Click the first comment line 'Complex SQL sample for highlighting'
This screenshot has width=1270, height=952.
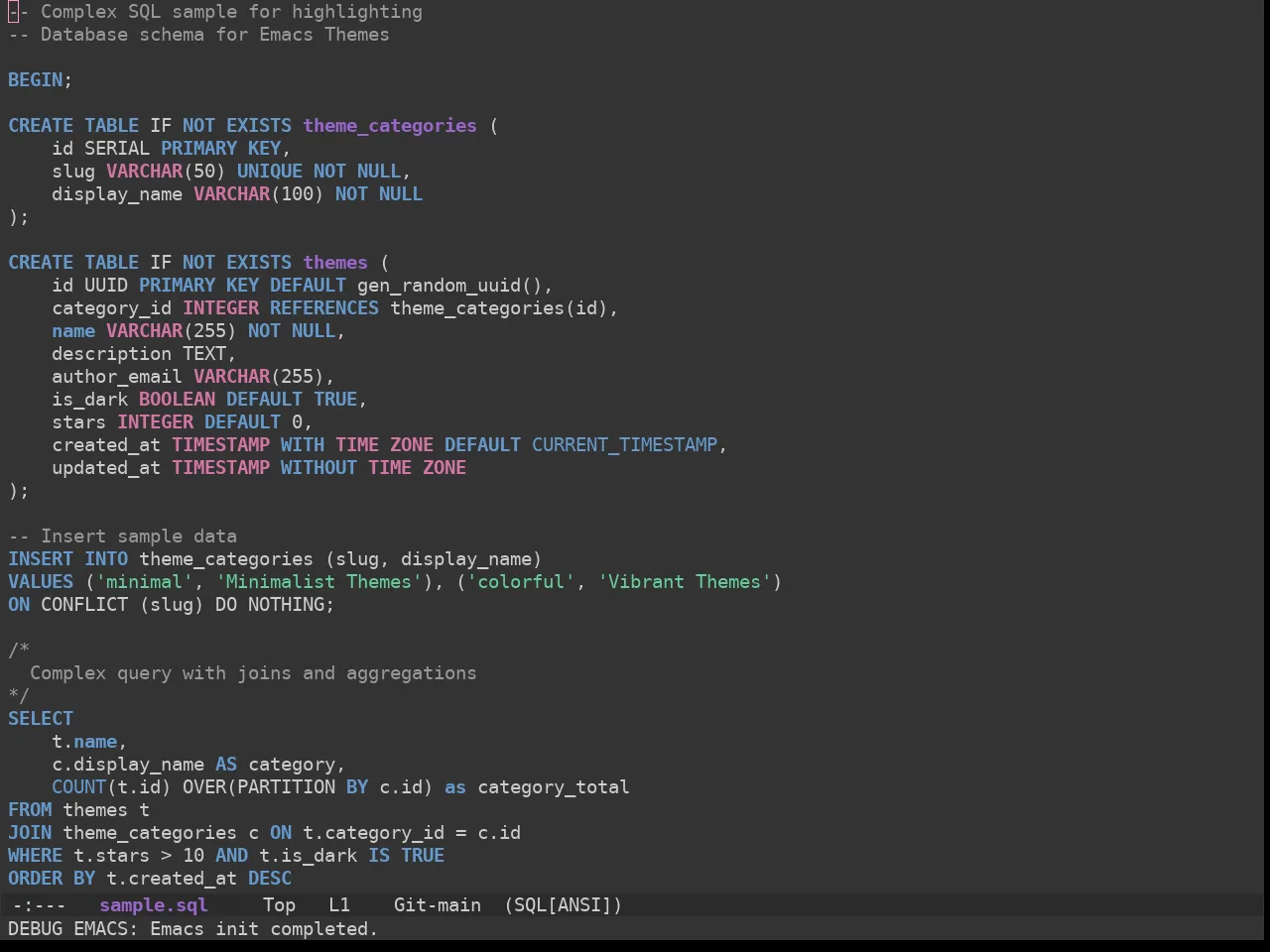pos(231,12)
